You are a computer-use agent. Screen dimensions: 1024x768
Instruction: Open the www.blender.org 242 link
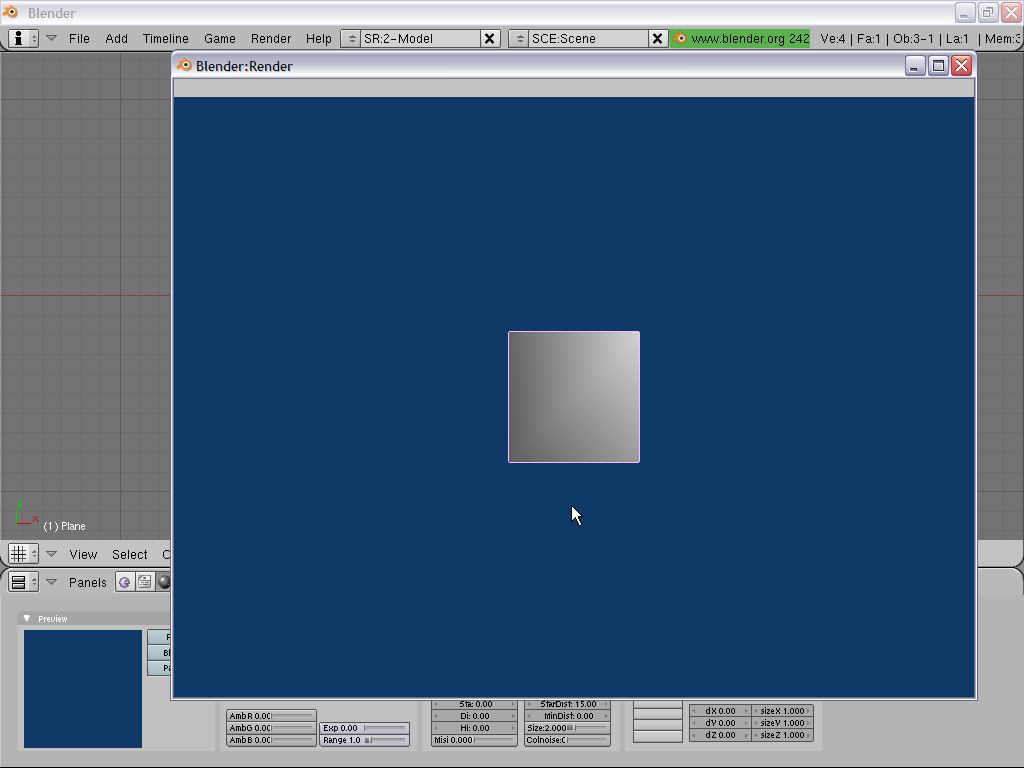749,38
